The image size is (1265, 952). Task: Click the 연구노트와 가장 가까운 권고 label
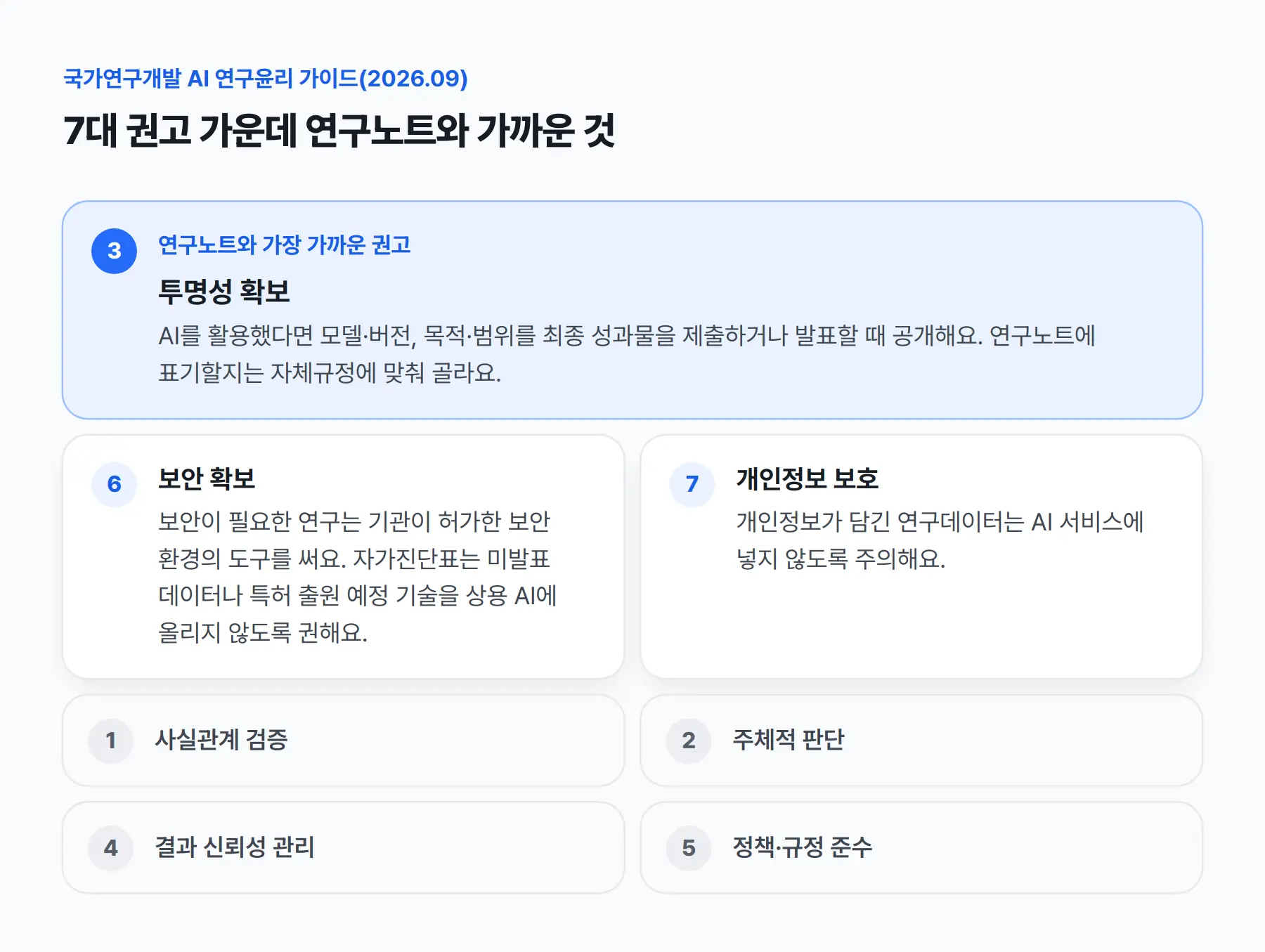285,244
